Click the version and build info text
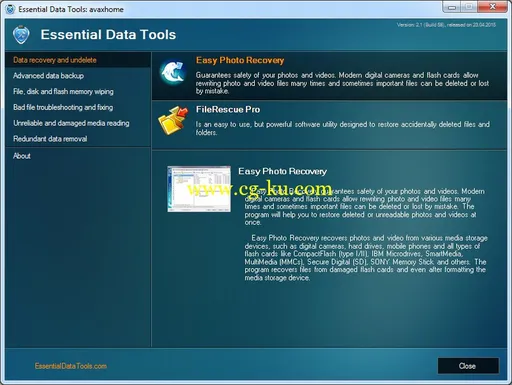 point(446,25)
